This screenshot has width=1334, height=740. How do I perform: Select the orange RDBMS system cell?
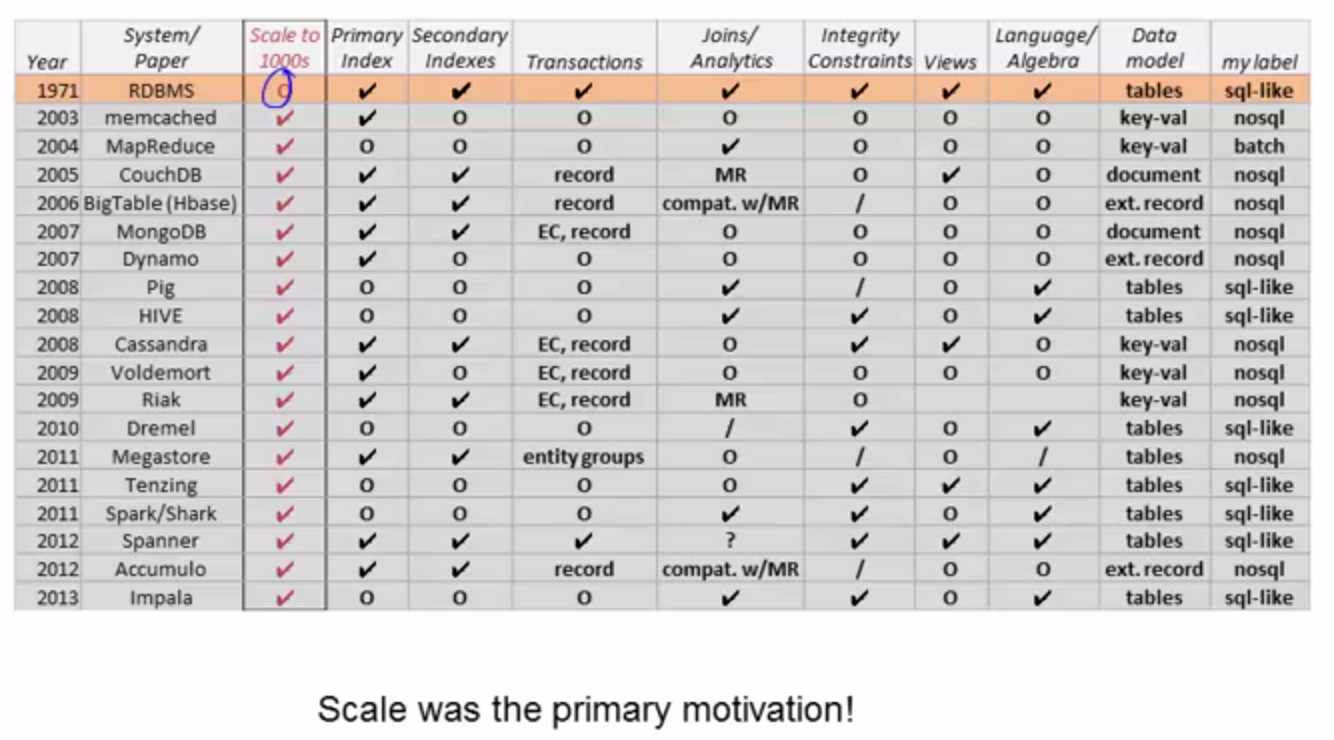coord(161,90)
